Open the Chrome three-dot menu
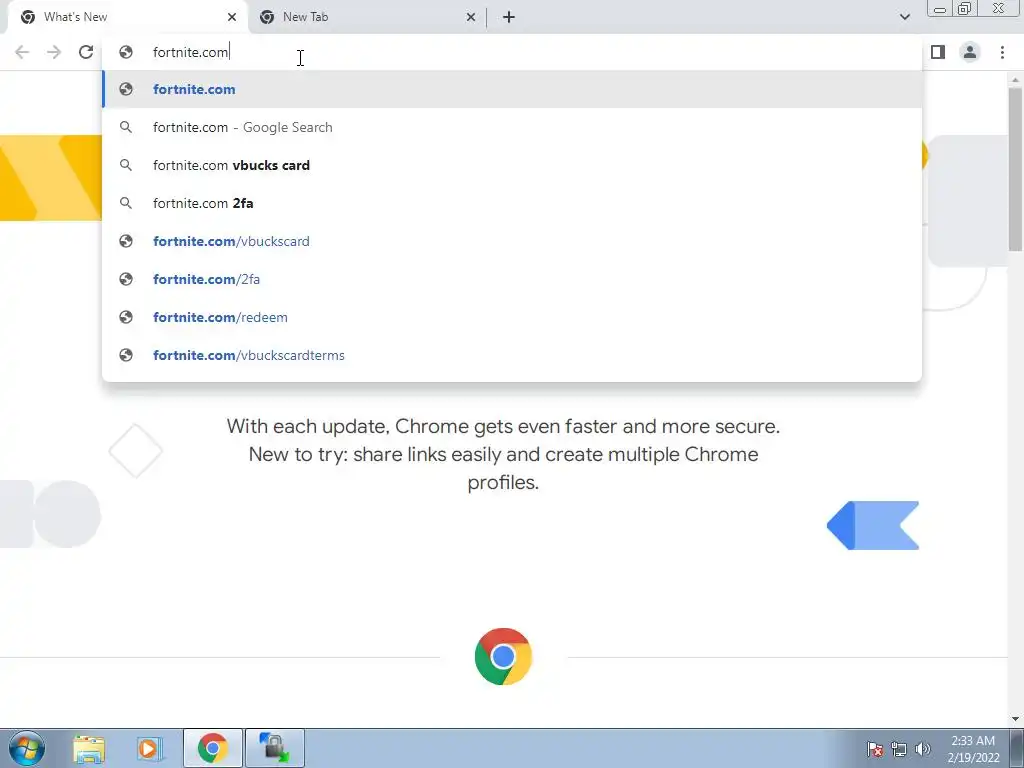The height and width of the screenshot is (768, 1024). pos(1002,52)
